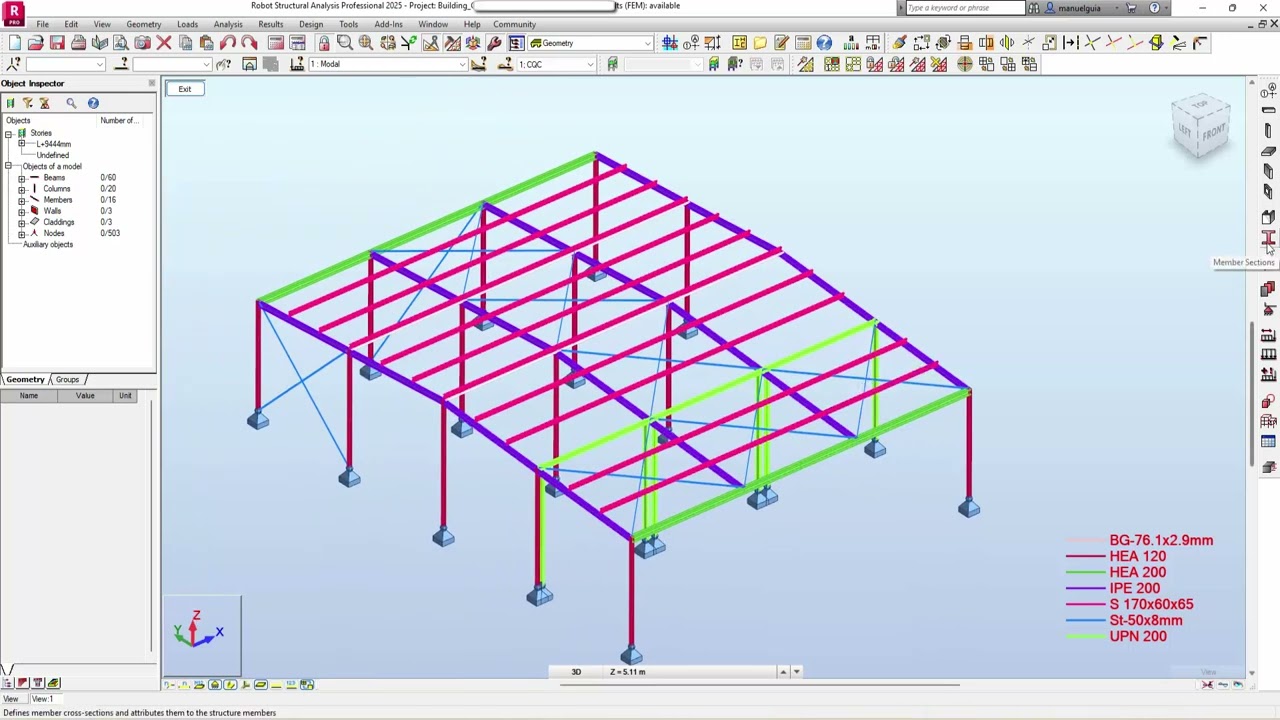Screen dimensions: 1280x720
Task: Switch to the Groups tab
Action: point(67,379)
